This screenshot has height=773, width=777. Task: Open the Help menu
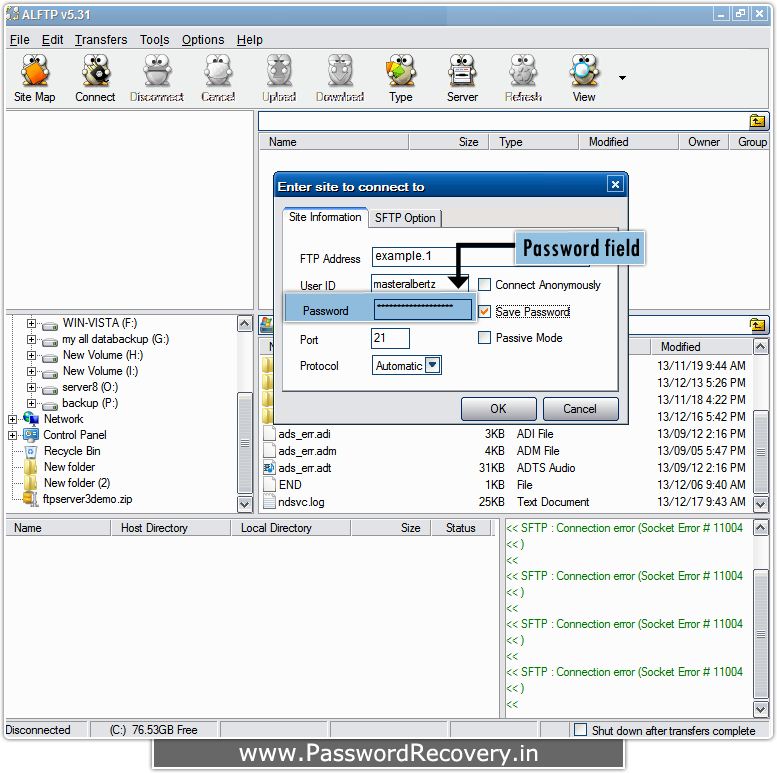click(250, 40)
